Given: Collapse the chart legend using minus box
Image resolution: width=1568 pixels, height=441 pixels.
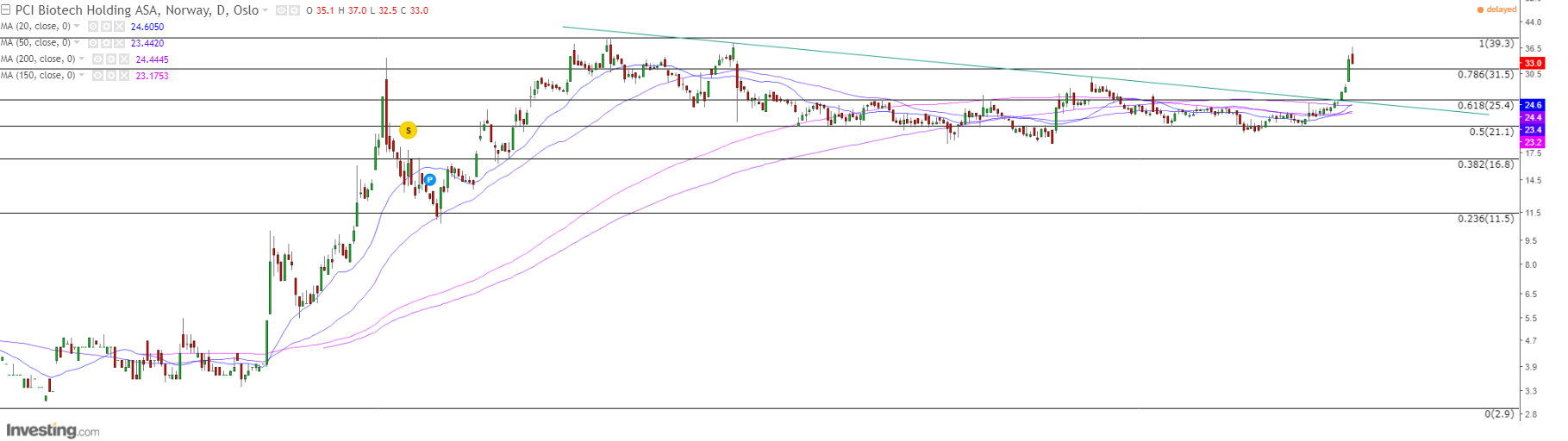Looking at the screenshot, I should tap(5, 10).
